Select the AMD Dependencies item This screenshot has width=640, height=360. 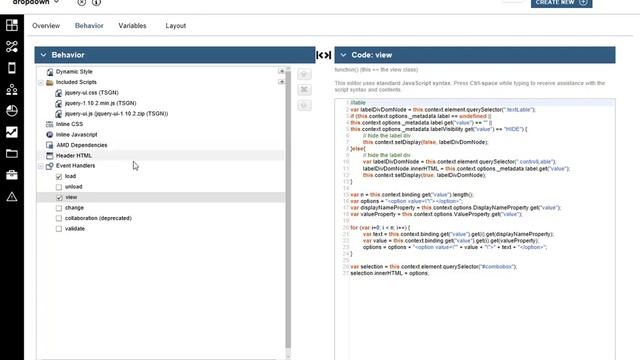(x=82, y=145)
